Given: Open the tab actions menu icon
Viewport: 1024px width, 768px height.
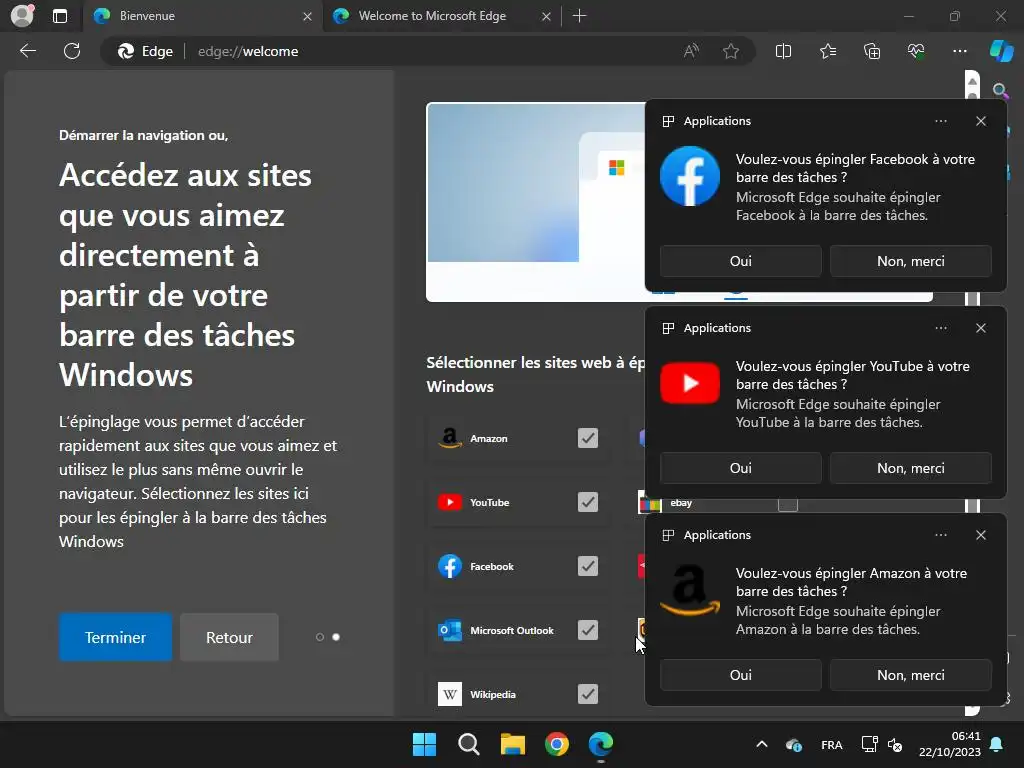Looking at the screenshot, I should (60, 16).
